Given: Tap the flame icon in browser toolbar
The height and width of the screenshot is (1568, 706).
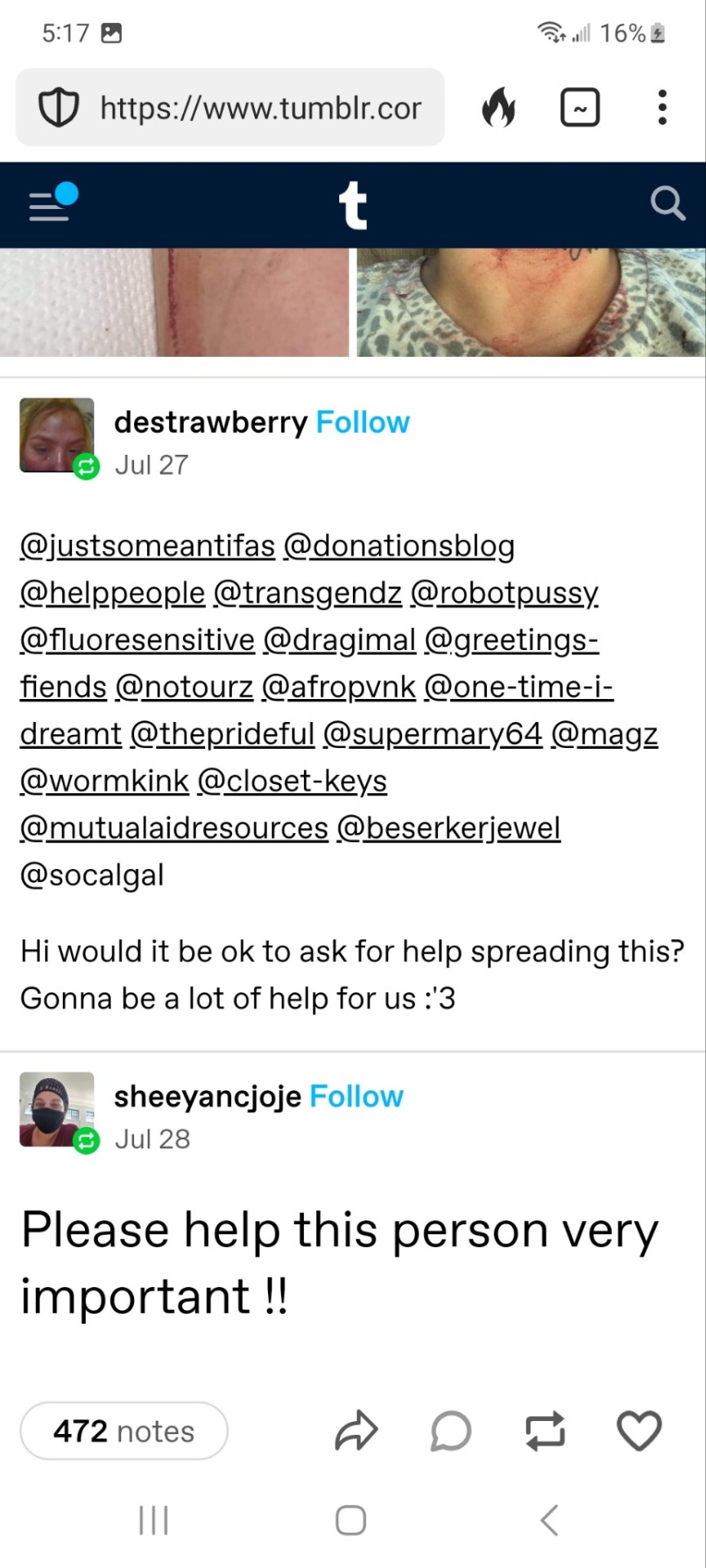Looking at the screenshot, I should pyautogui.click(x=498, y=108).
